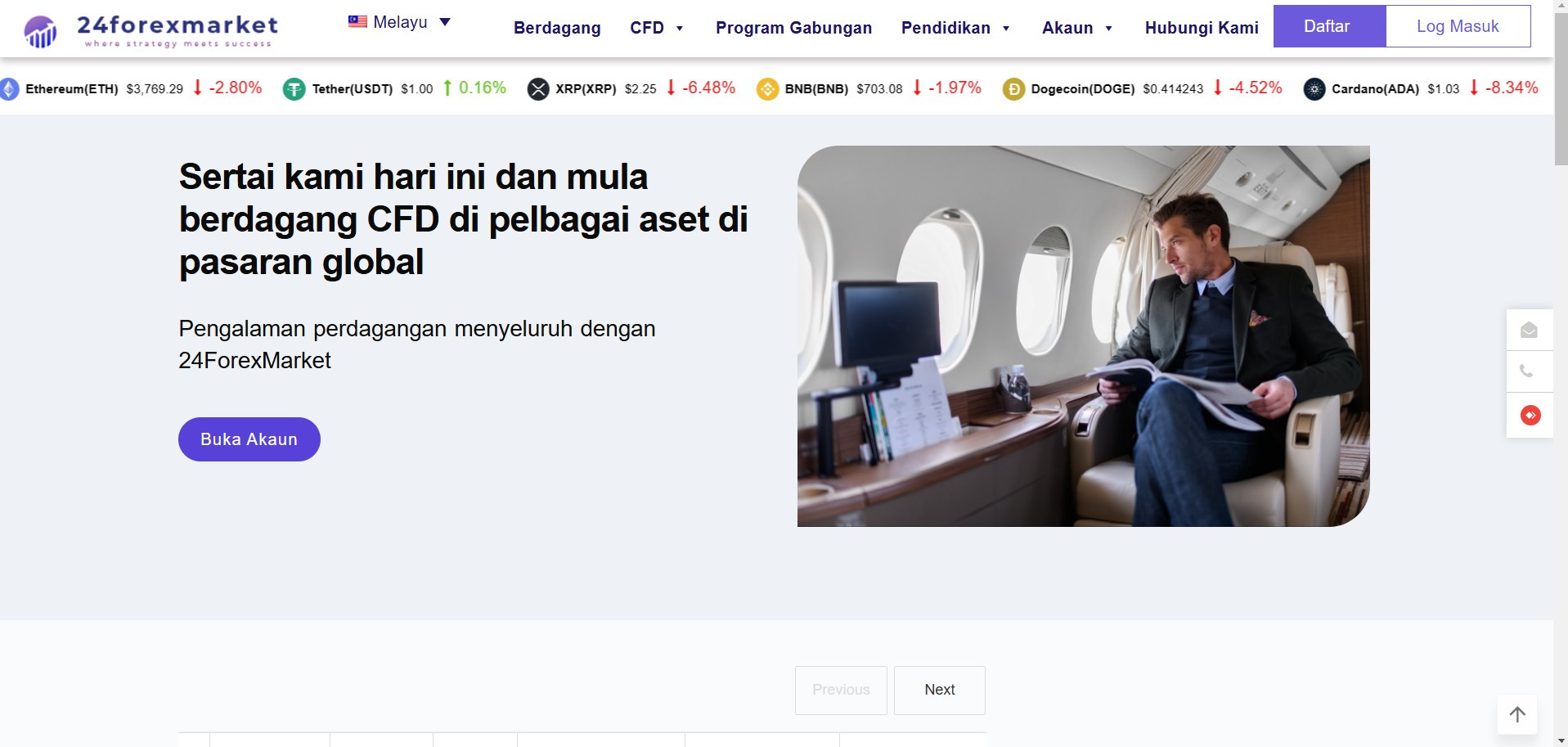Click the -4.52% Dogecoin change
Viewport: 1568px width, 747px height.
point(1256,88)
